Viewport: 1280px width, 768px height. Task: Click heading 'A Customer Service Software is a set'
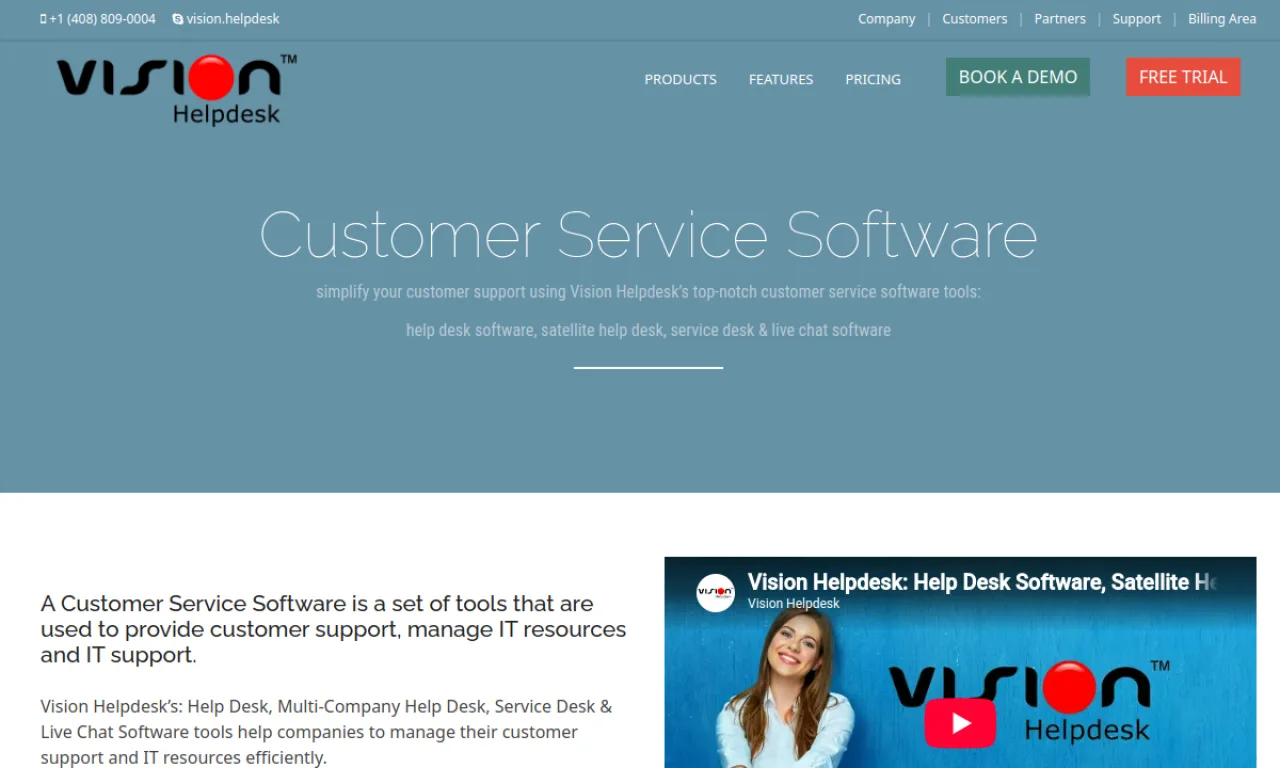pyautogui.click(x=333, y=629)
